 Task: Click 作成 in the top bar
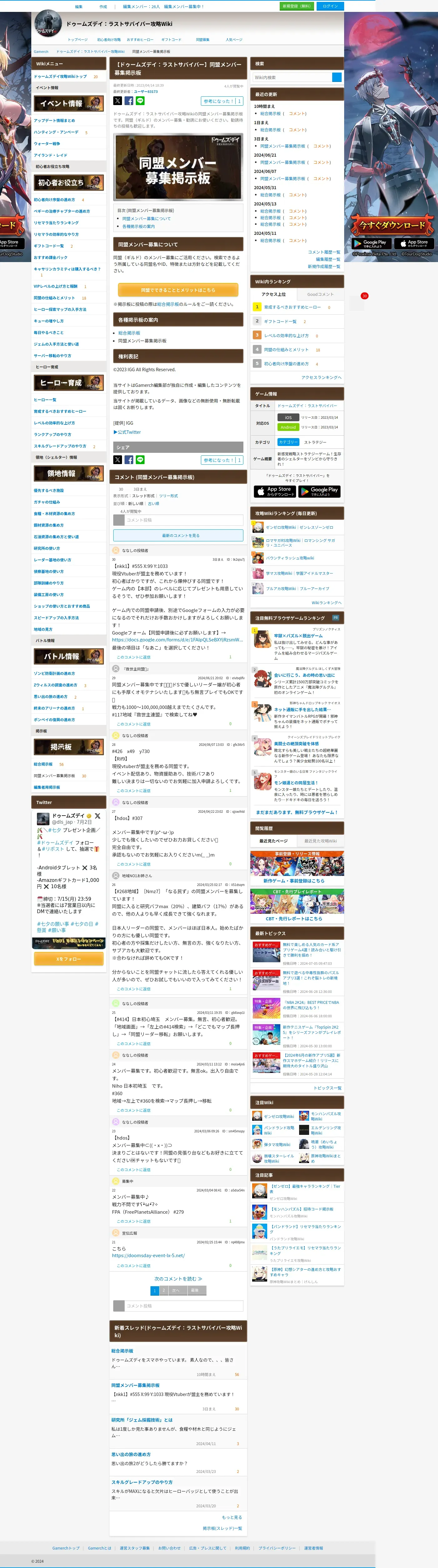103,7
